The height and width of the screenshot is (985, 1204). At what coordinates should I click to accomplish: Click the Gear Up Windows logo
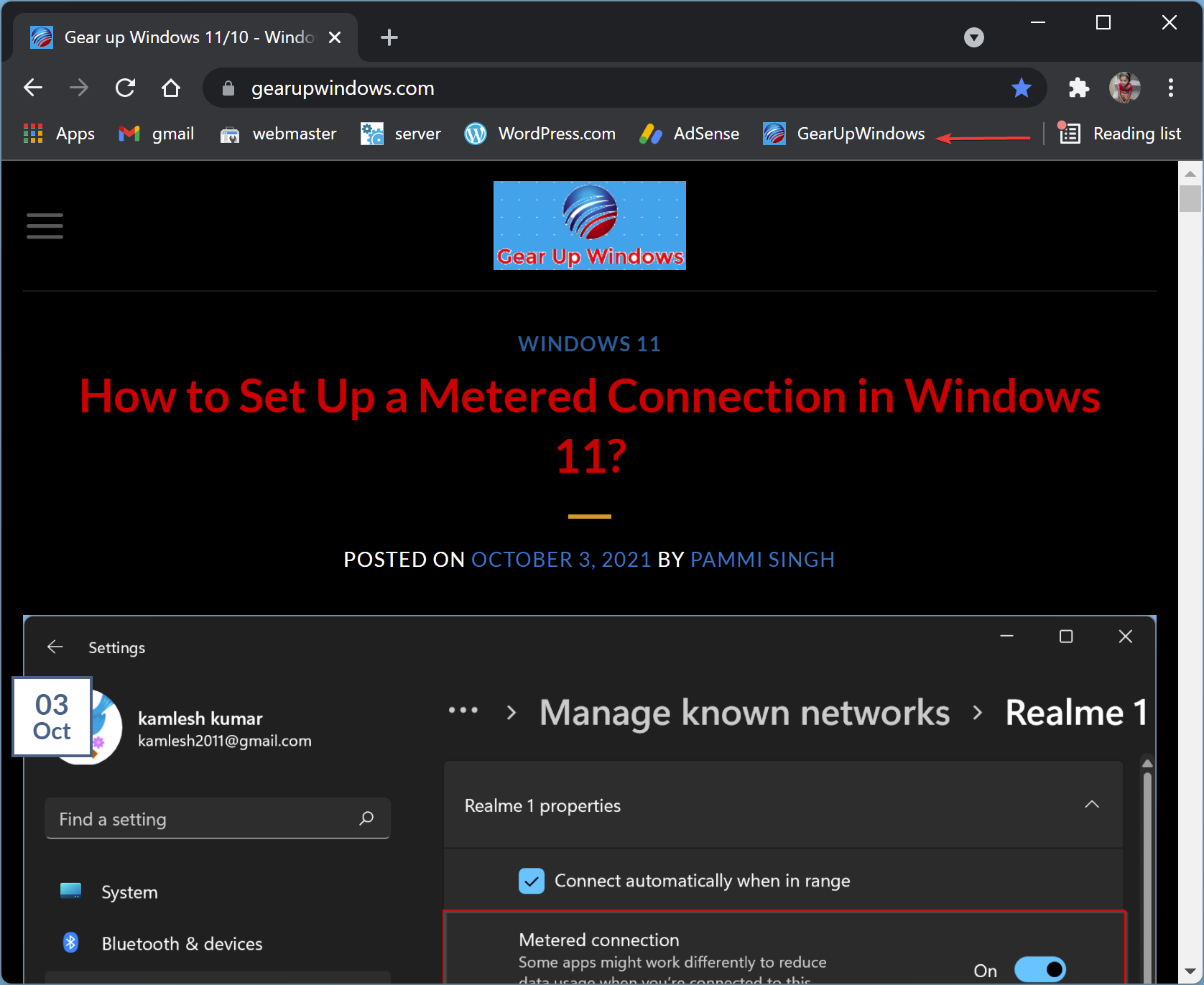pos(590,226)
